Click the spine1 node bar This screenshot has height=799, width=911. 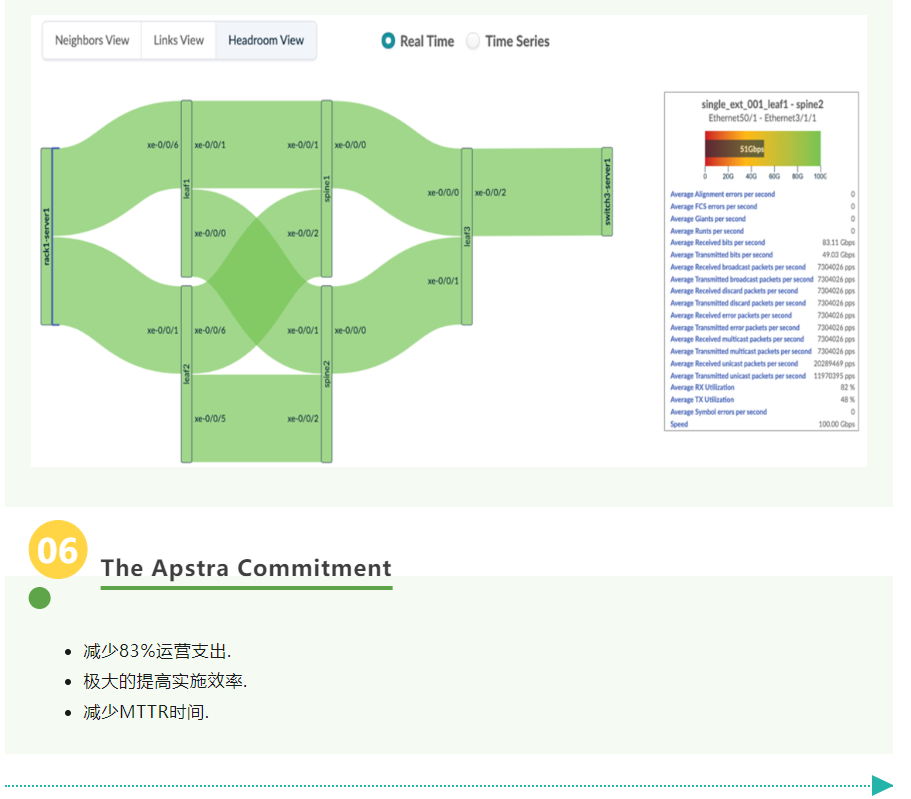pyautogui.click(x=327, y=189)
